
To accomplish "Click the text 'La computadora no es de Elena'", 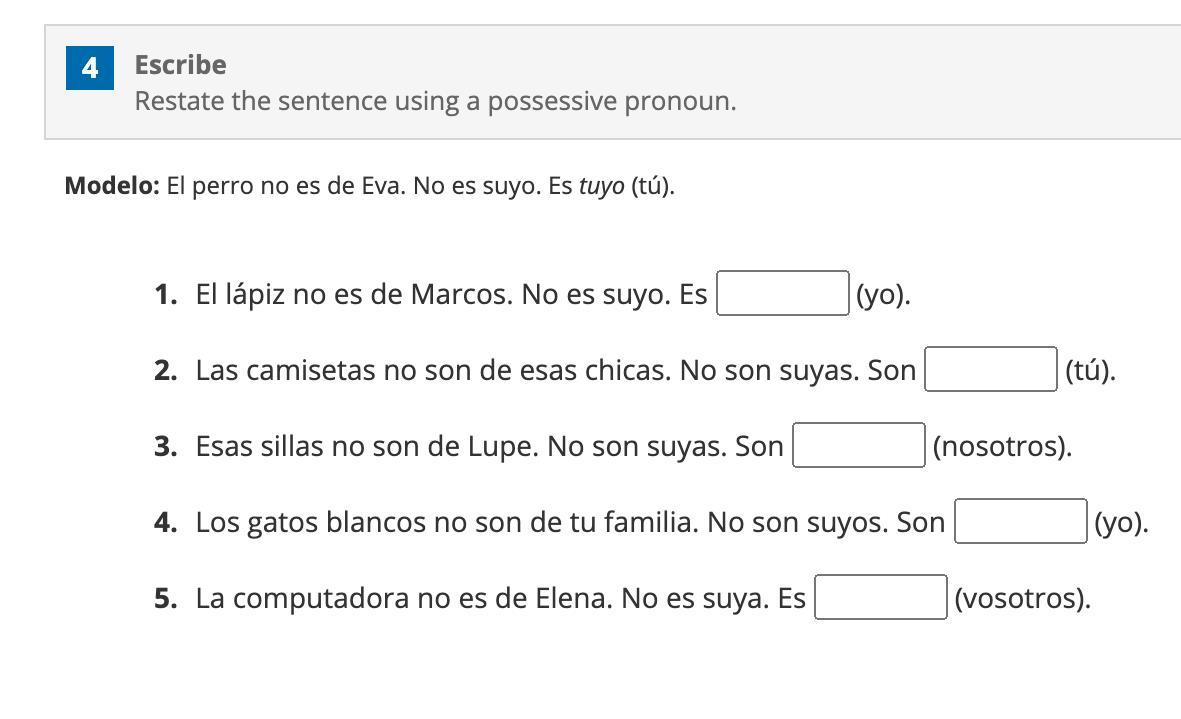I will (404, 598).
